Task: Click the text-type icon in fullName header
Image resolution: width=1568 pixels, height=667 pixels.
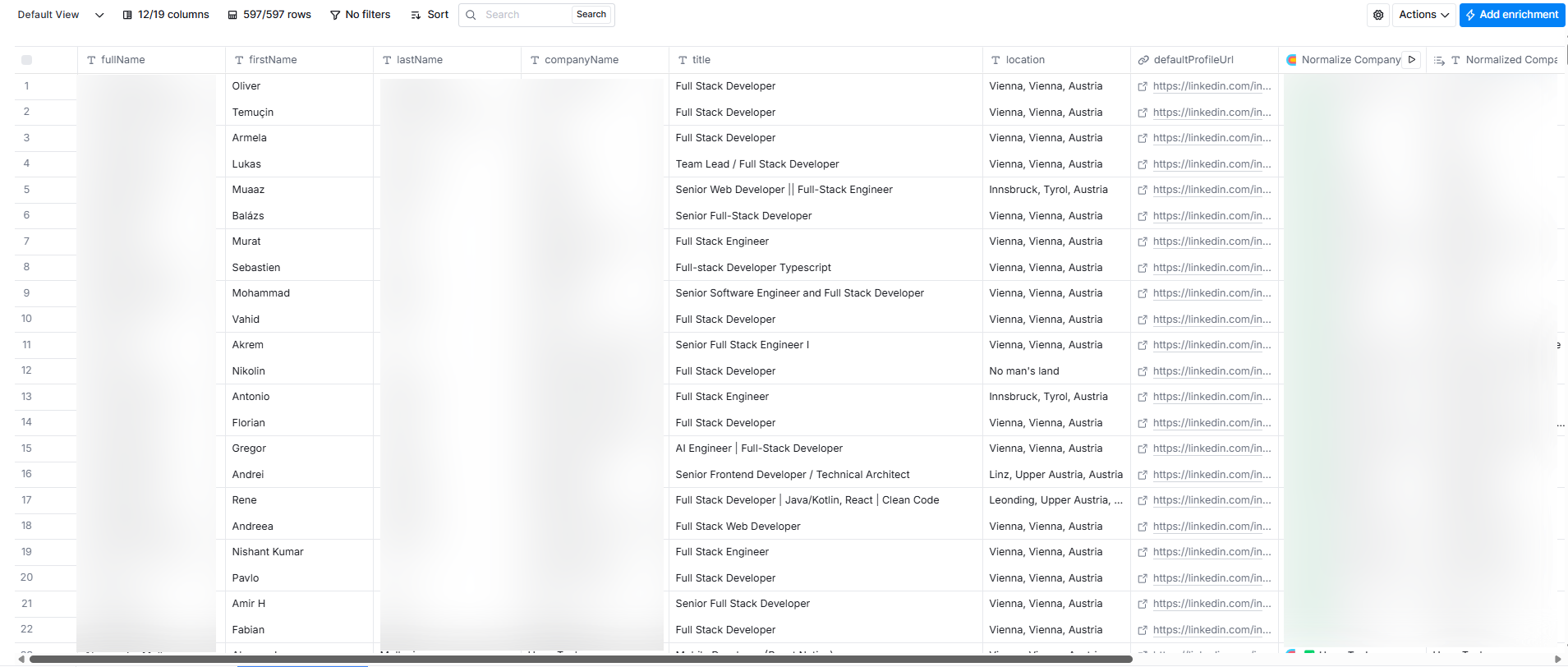Action: point(91,60)
